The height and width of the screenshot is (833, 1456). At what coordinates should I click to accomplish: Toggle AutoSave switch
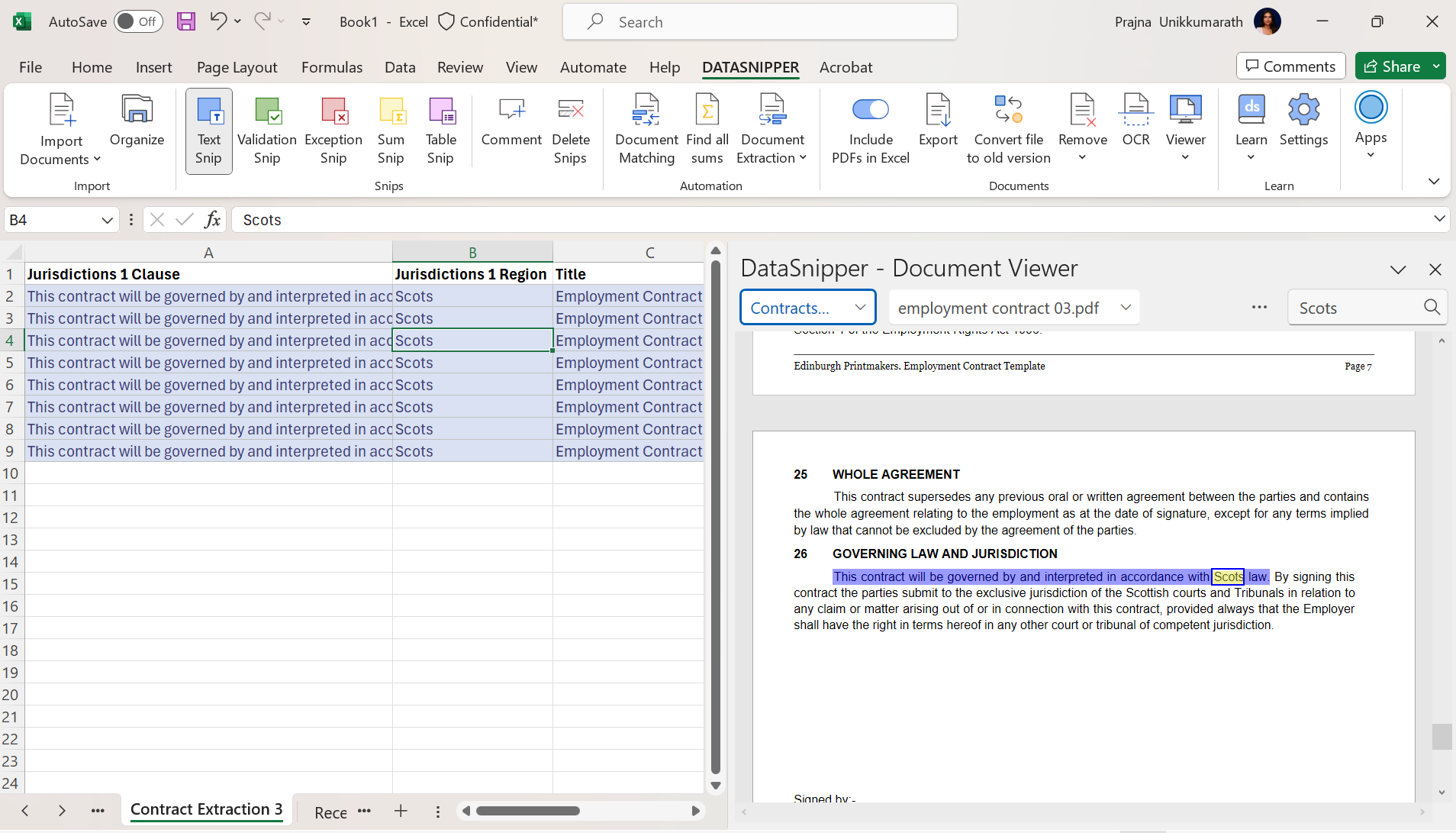tap(138, 21)
